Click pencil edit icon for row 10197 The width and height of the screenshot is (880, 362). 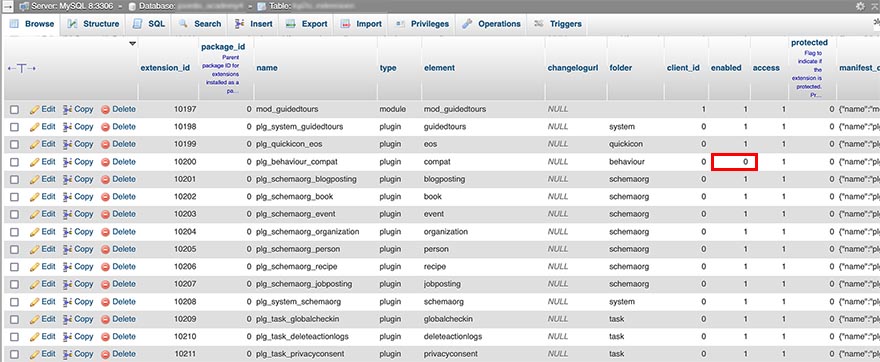pos(34,109)
